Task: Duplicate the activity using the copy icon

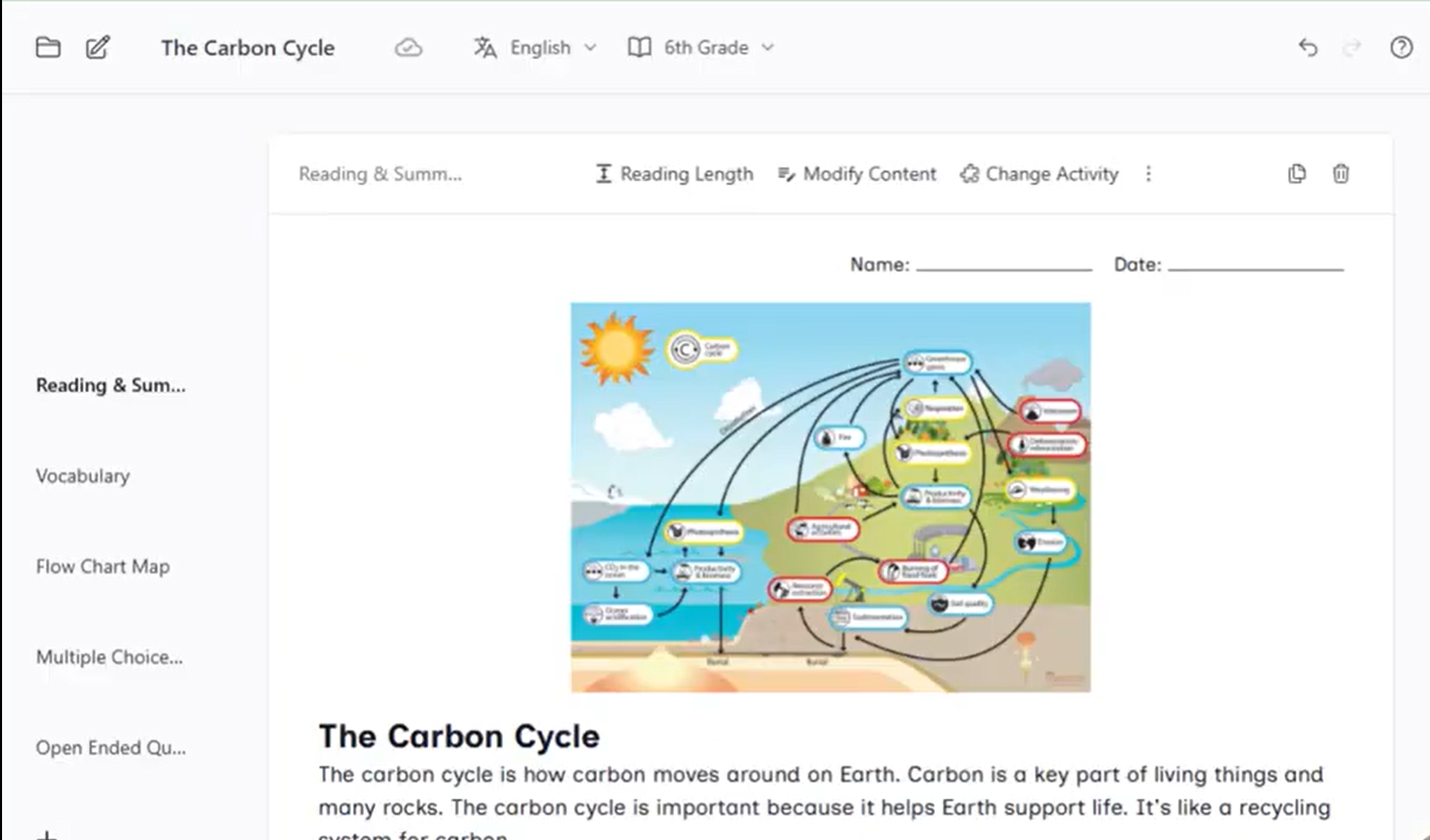Action: coord(1297,174)
